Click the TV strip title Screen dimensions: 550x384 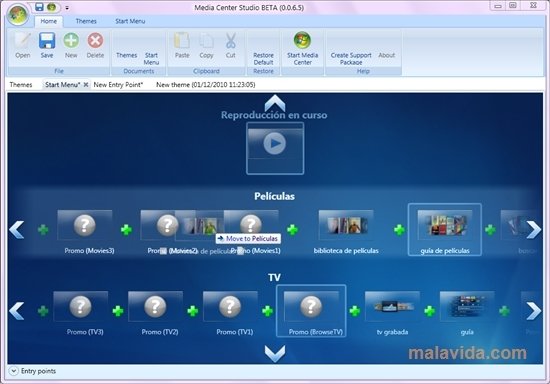point(274,278)
